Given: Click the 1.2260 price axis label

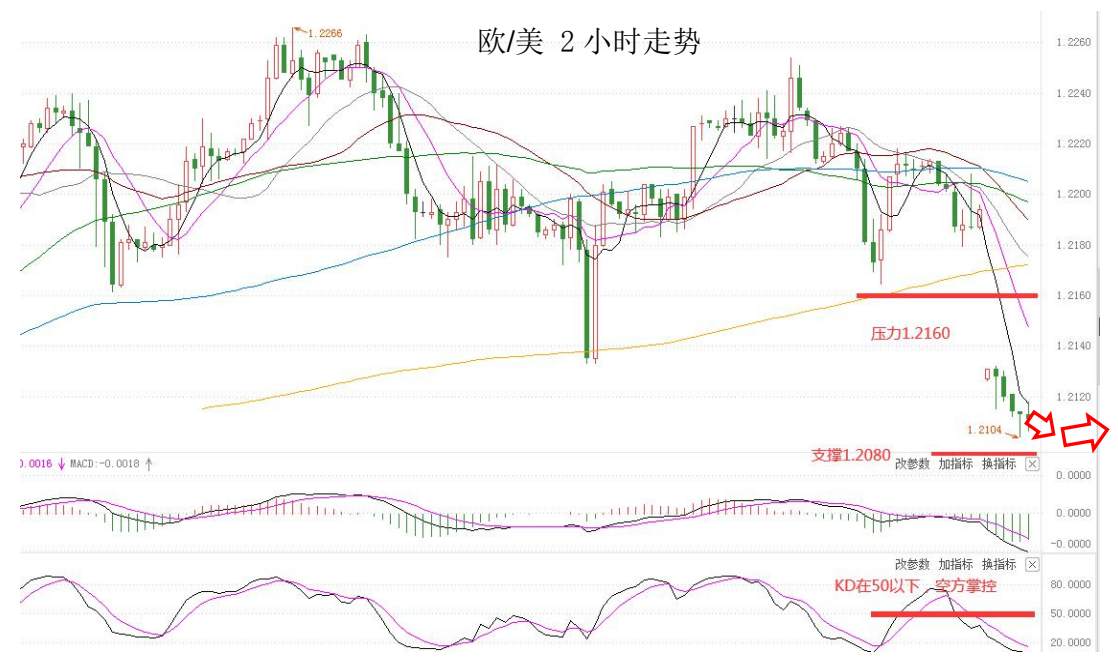Looking at the screenshot, I should click(1073, 43).
